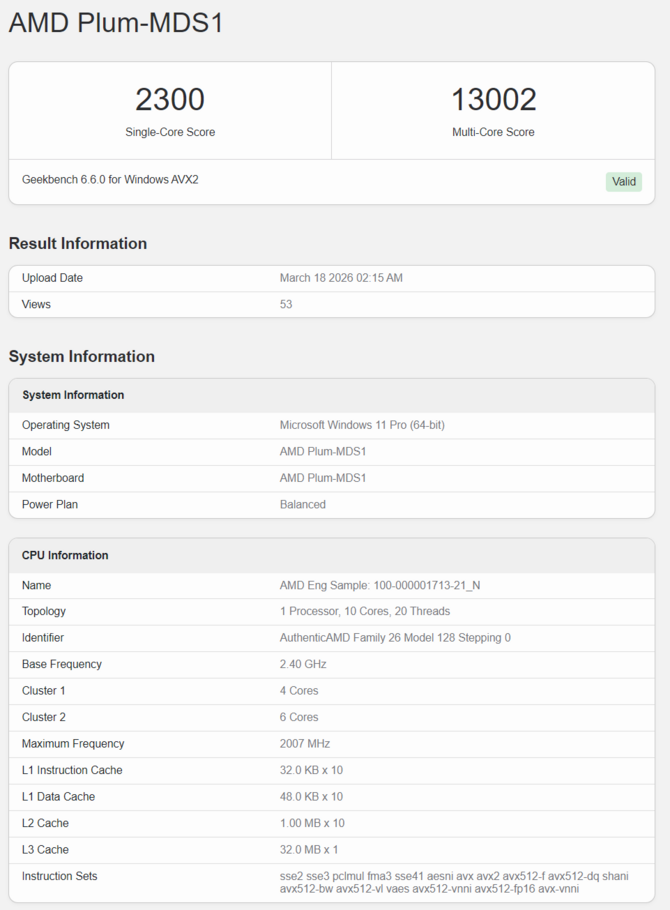
Task: Select the 2300 single-core score value
Action: [170, 99]
